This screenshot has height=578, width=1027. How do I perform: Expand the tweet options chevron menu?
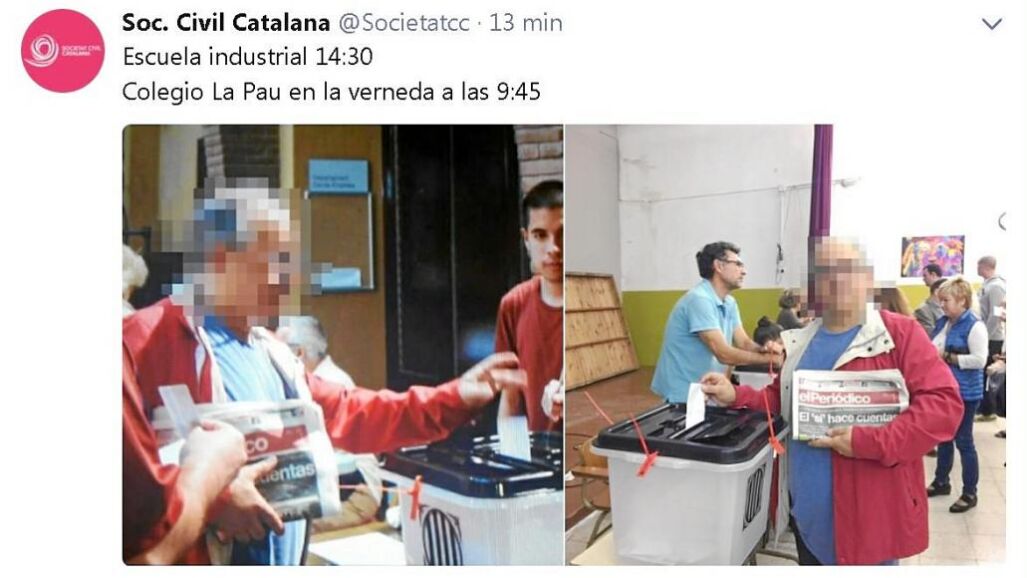tap(992, 24)
